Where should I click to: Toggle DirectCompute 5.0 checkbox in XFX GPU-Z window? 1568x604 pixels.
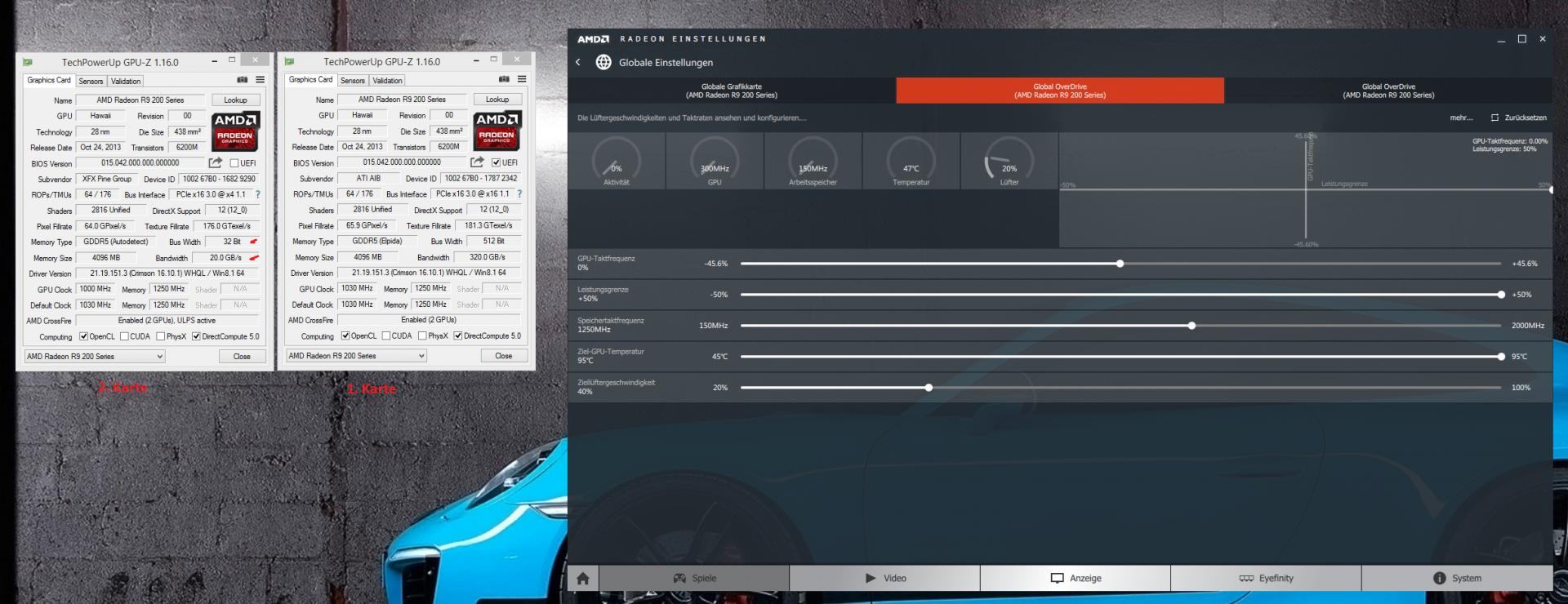[196, 336]
